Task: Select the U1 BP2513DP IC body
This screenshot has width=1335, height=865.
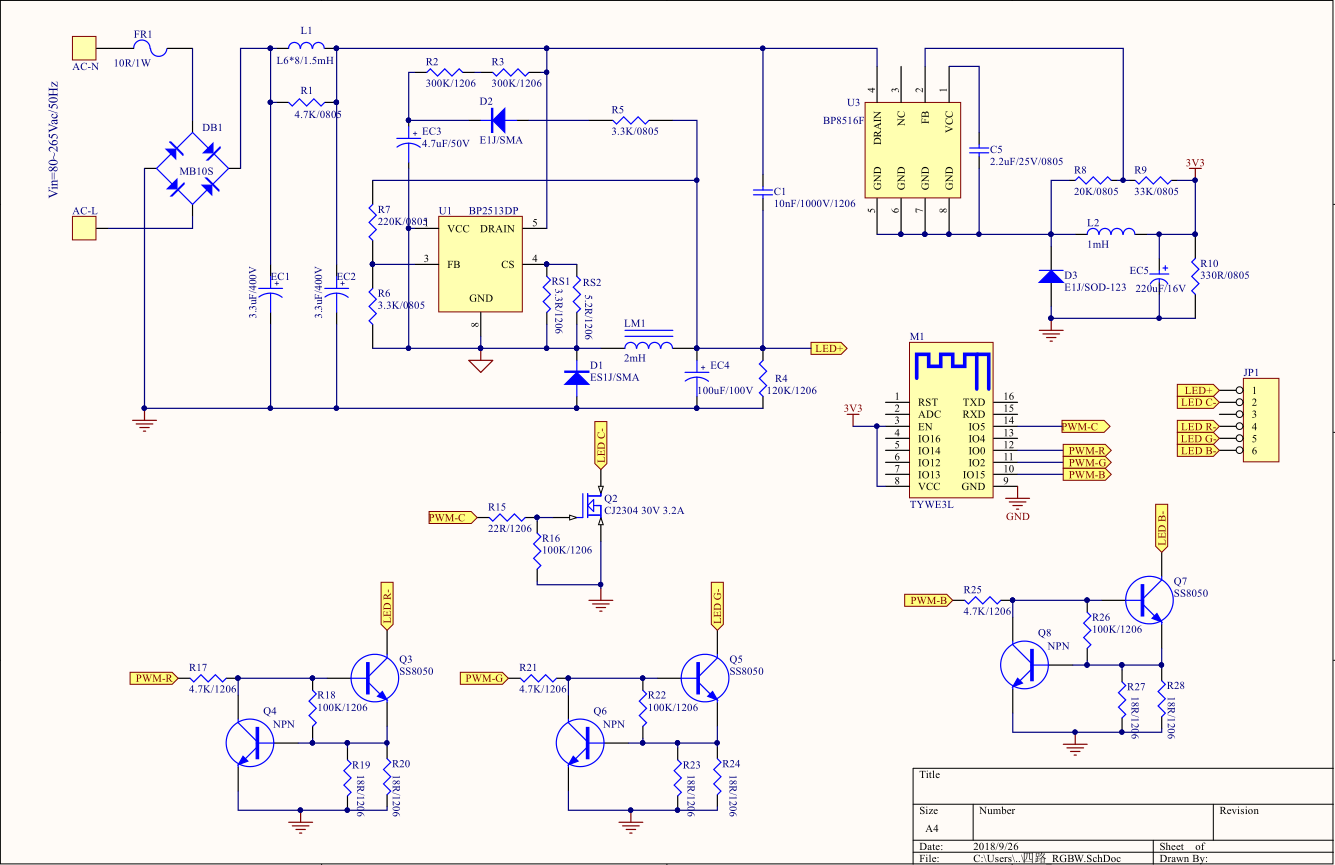Action: pos(480,263)
